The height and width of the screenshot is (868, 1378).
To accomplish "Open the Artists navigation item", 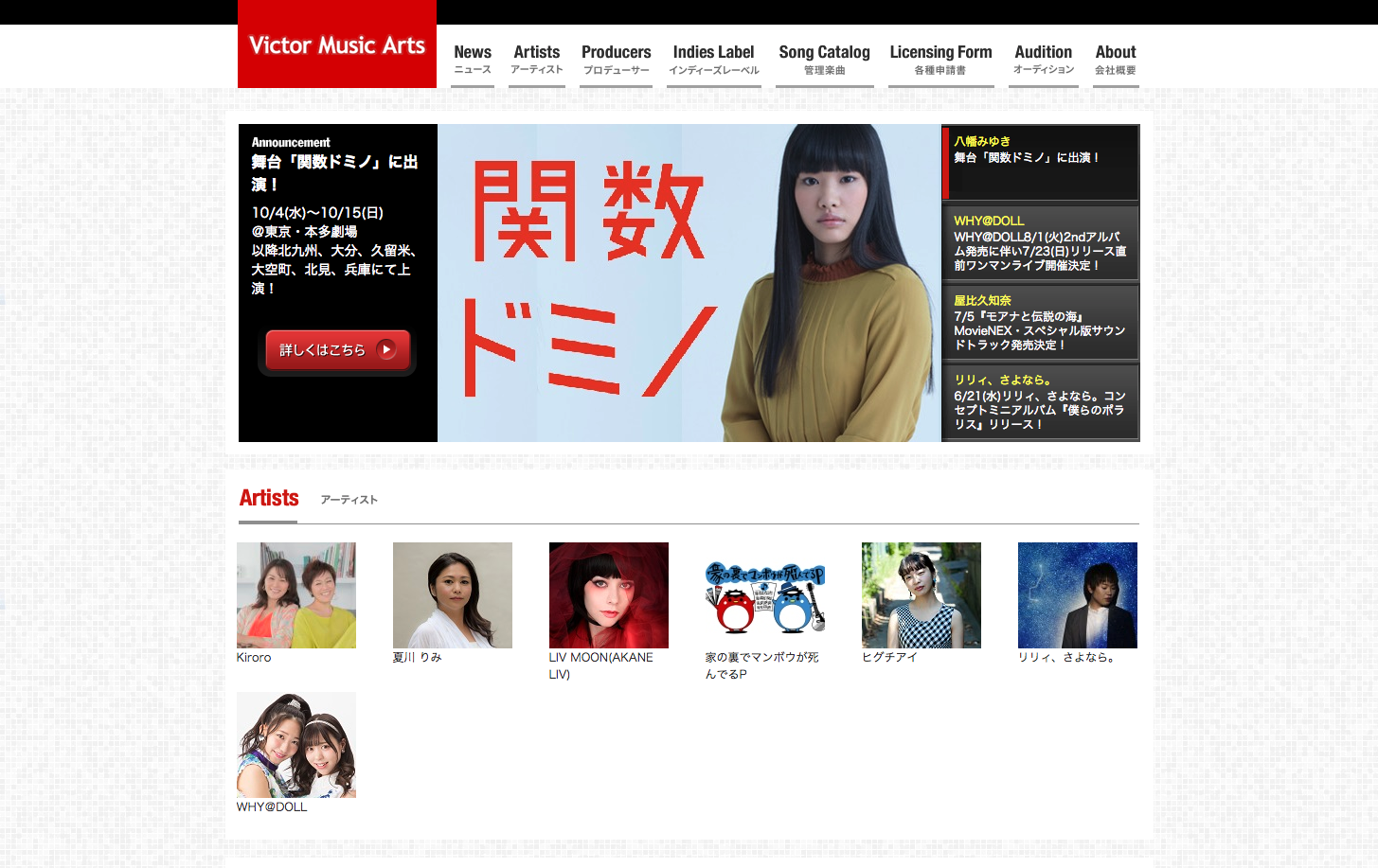I will click(537, 60).
